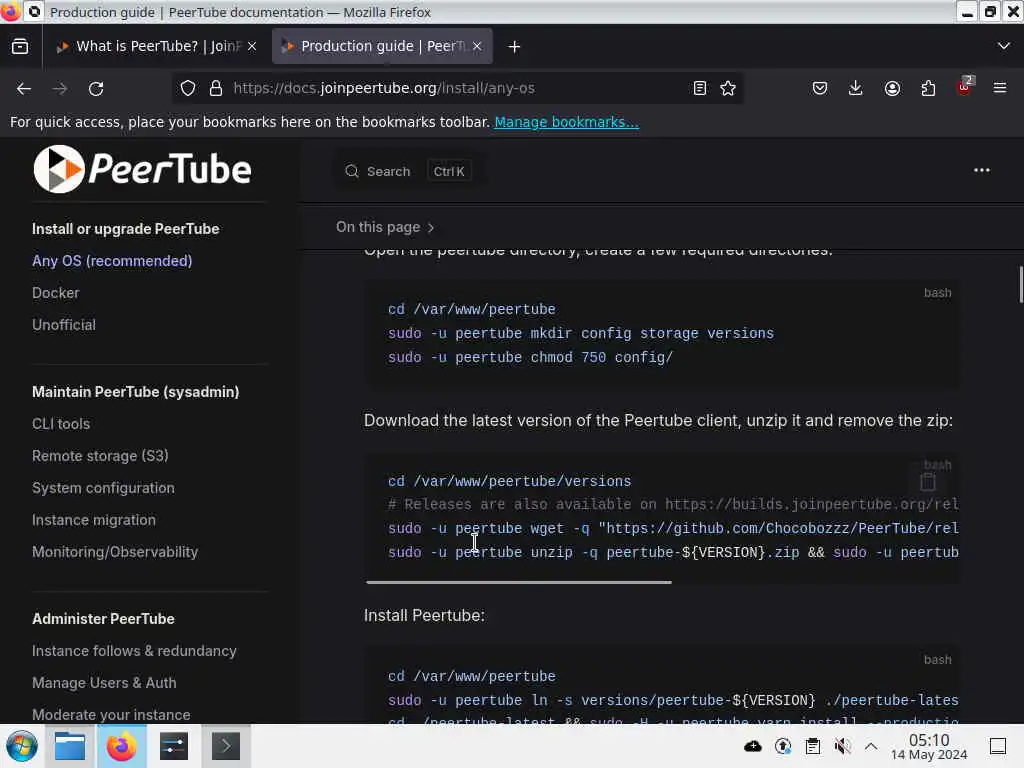Screen dimensions: 1024x768
Task: Go forward to next page
Action: click(x=60, y=88)
